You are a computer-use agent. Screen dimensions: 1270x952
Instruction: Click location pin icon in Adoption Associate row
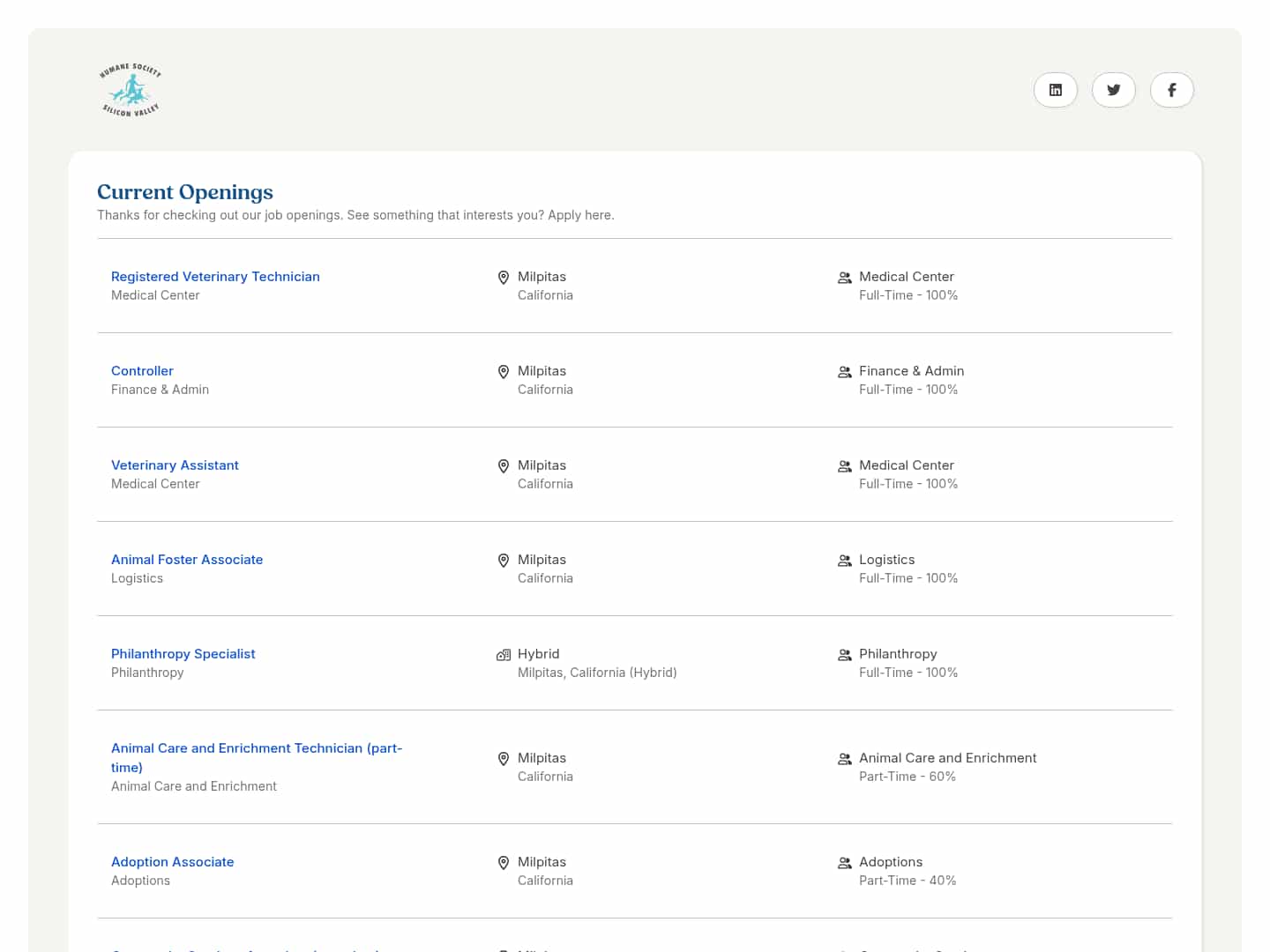tap(504, 863)
